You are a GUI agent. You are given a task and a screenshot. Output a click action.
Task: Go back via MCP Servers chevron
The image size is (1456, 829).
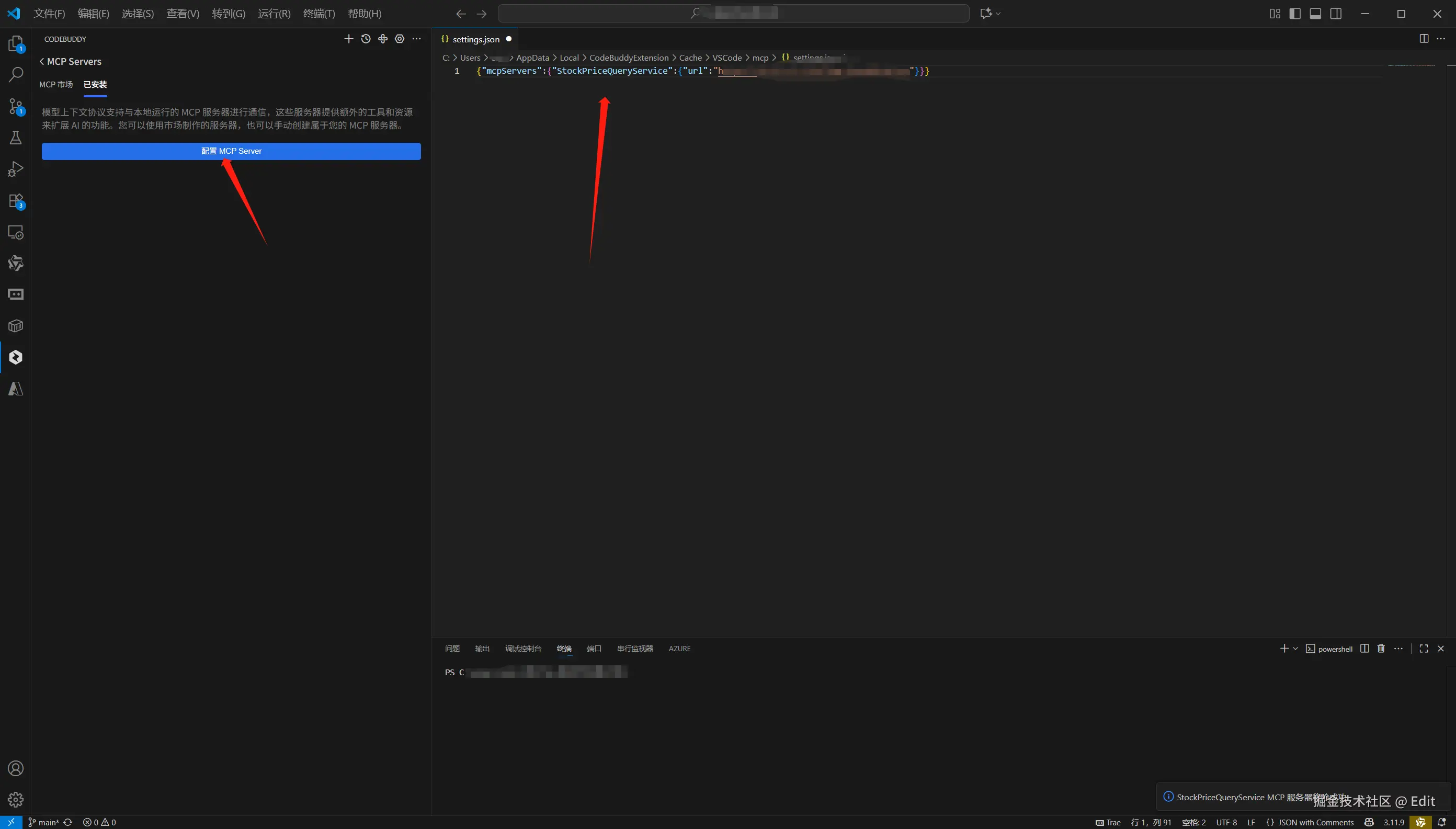click(41, 62)
